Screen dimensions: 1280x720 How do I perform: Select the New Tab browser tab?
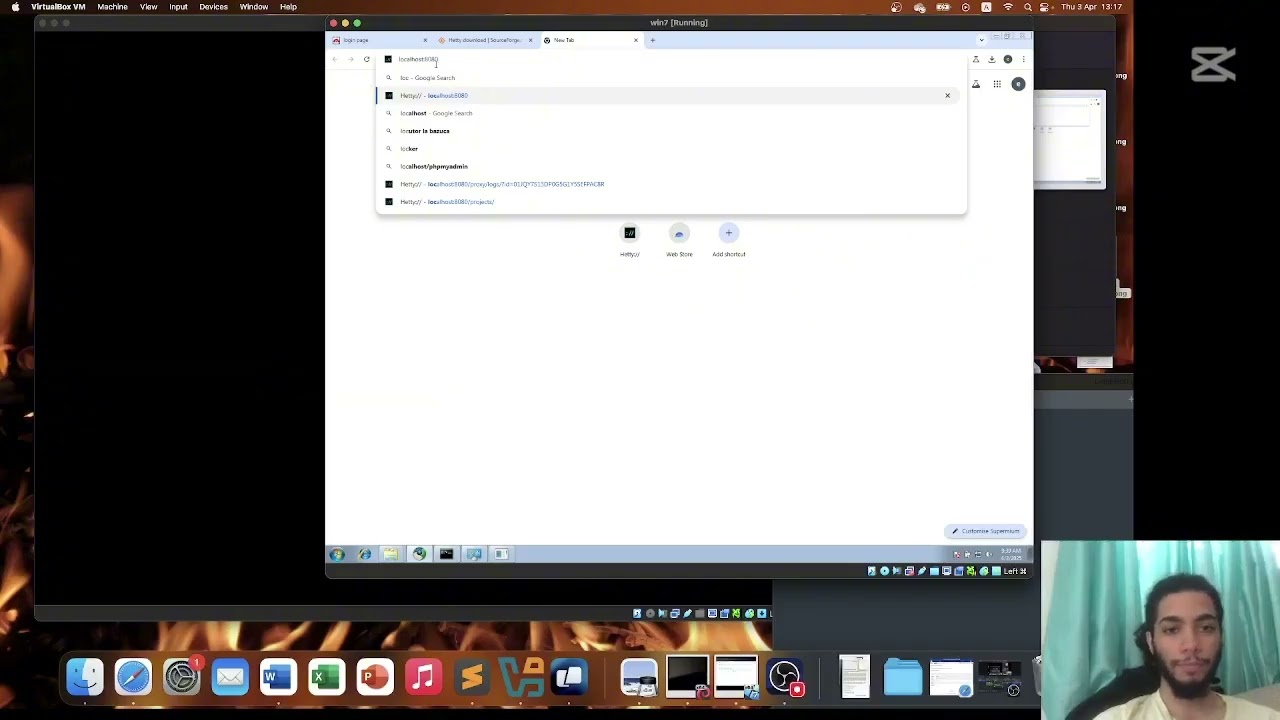[590, 40]
